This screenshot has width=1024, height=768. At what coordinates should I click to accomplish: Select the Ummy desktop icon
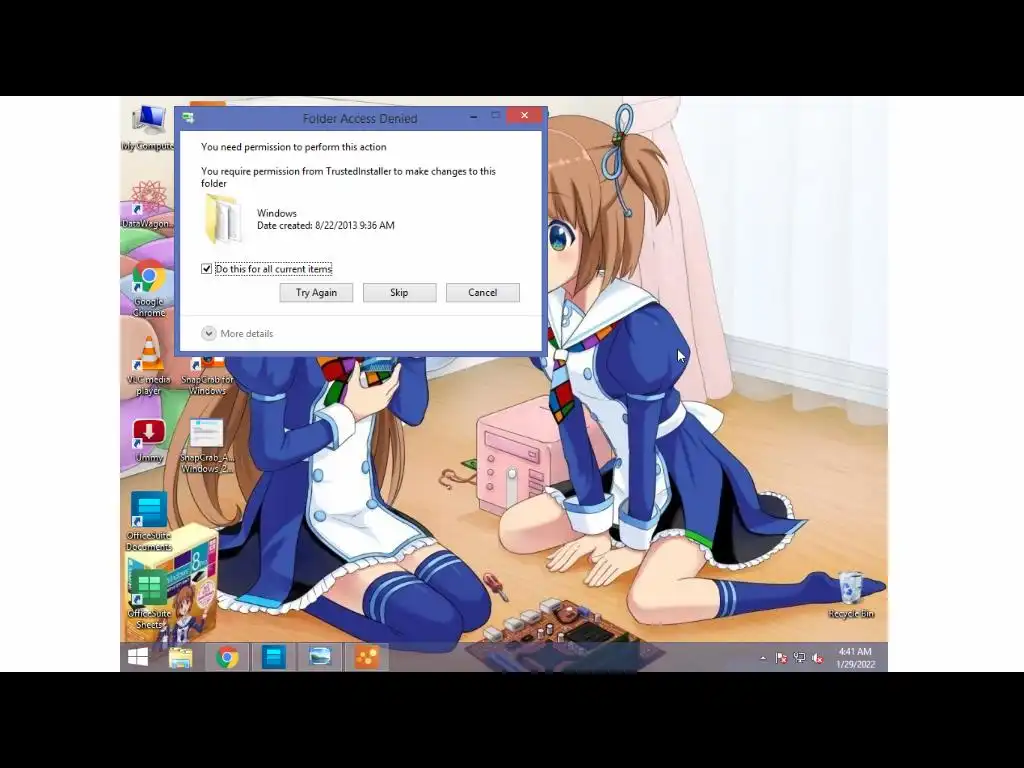149,440
